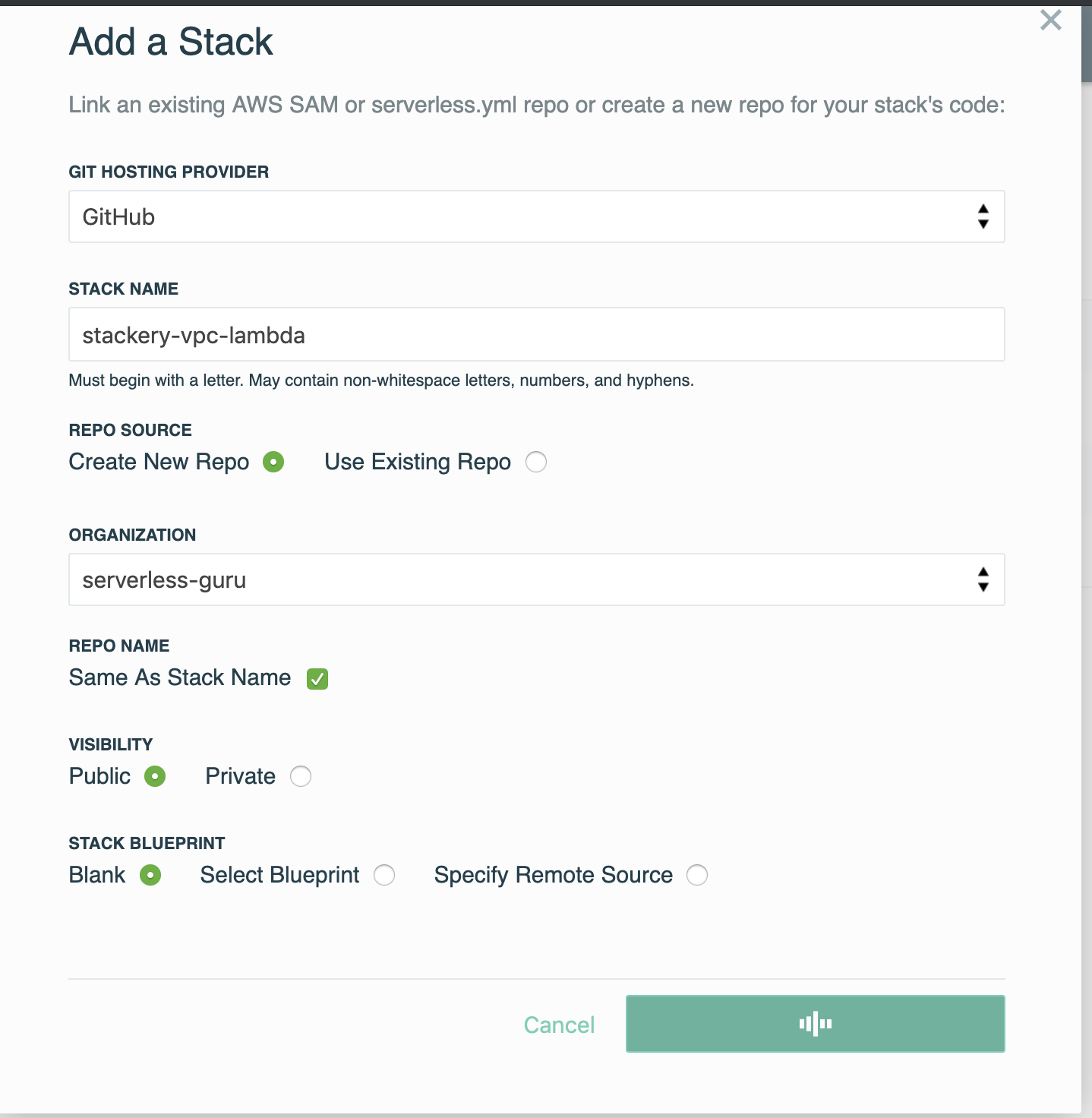
Task: Set visibility to Private
Action: coord(301,776)
